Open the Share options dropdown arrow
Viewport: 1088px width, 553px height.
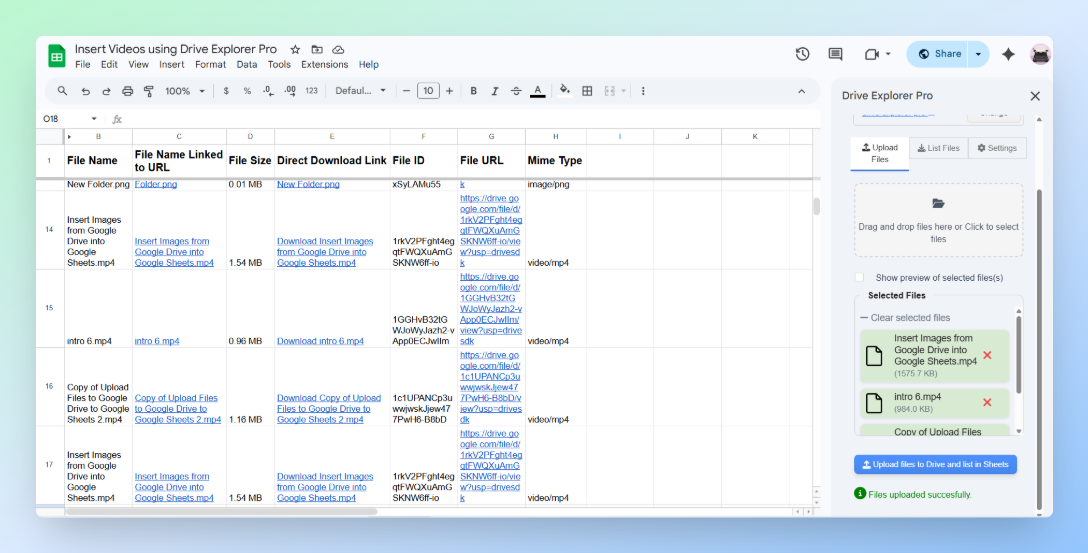click(978, 54)
